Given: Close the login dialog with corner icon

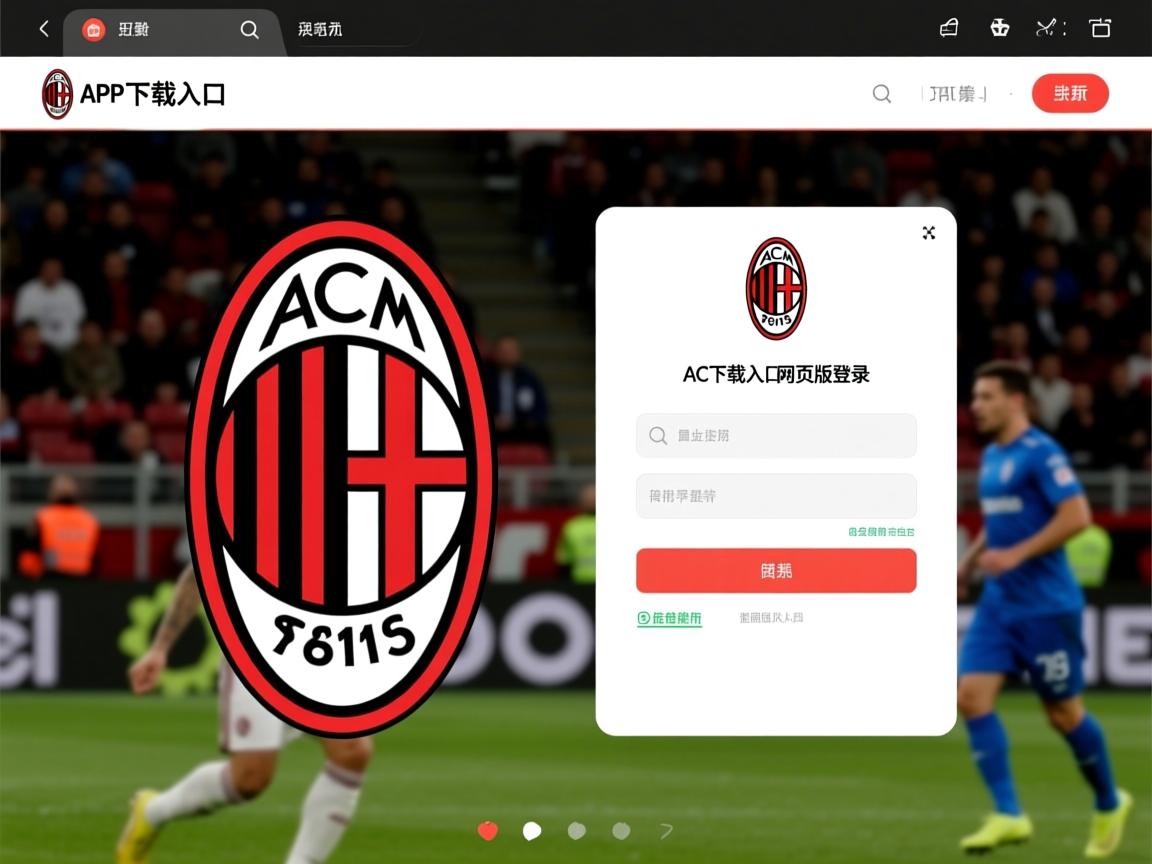Looking at the screenshot, I should [x=929, y=233].
